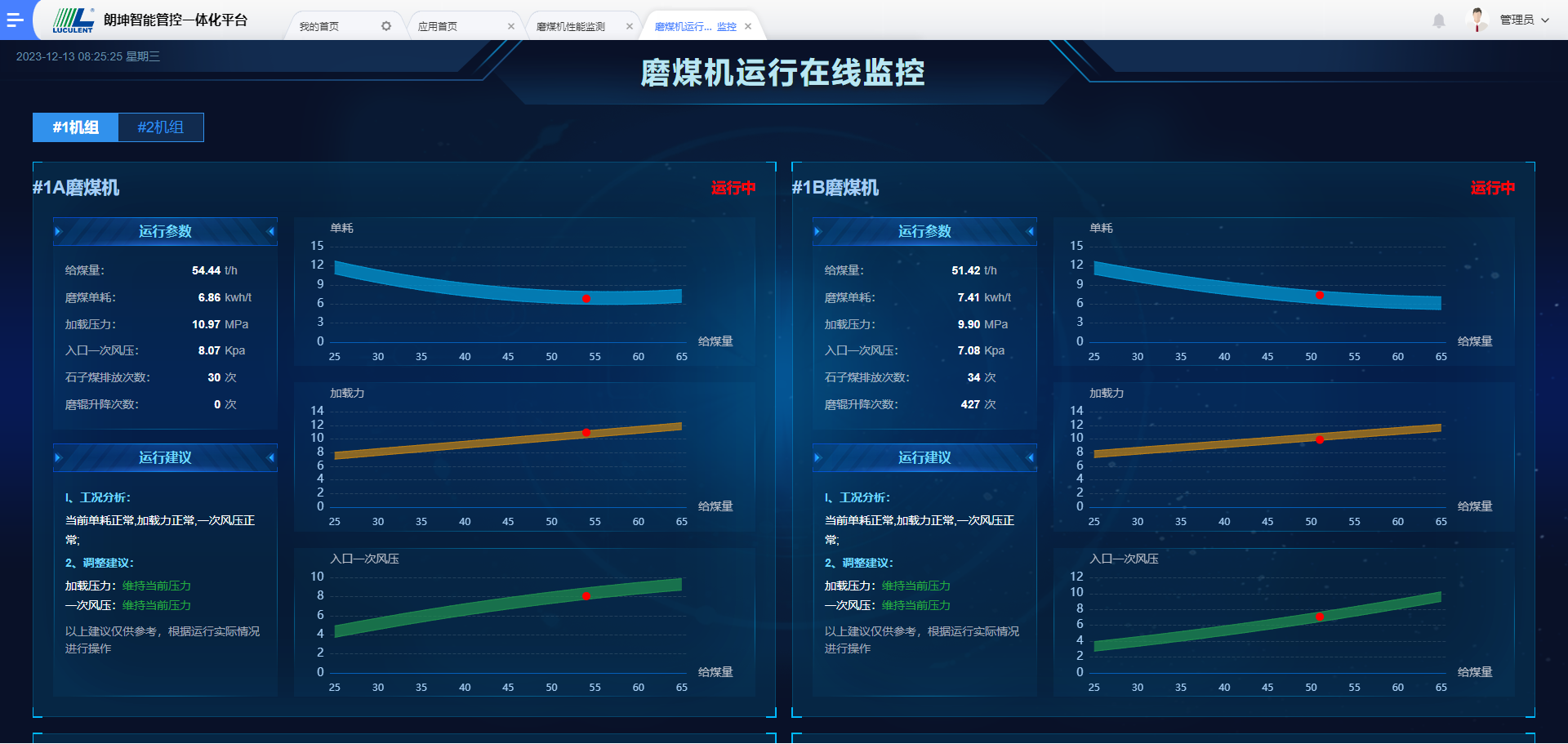Click right arrow on #1A 运行建议 header

pos(271,457)
